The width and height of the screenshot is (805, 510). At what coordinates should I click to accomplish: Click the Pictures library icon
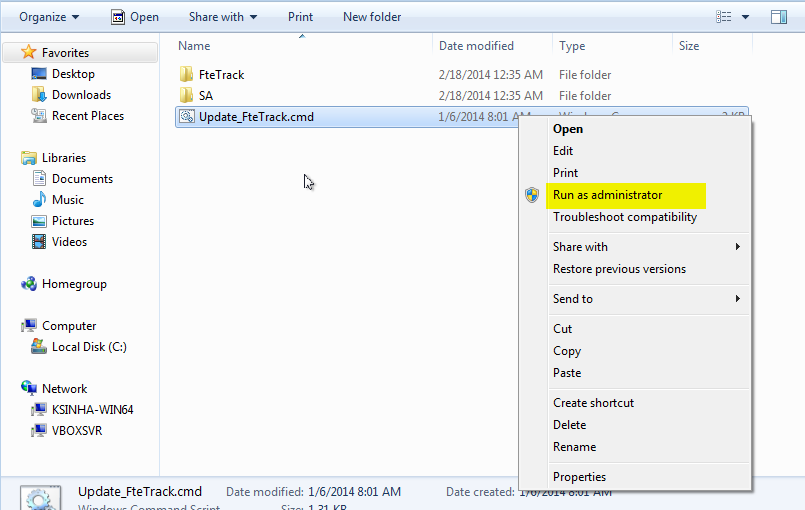(x=39, y=221)
